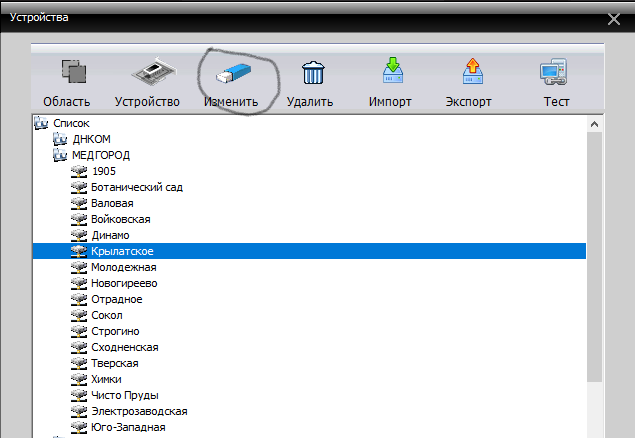Click the device icon beside Чисто Пруды
The height and width of the screenshot is (438, 635).
point(79,395)
